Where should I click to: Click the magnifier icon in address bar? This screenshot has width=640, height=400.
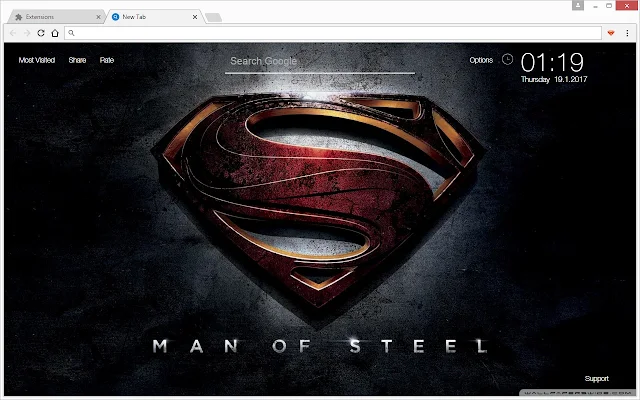point(71,33)
